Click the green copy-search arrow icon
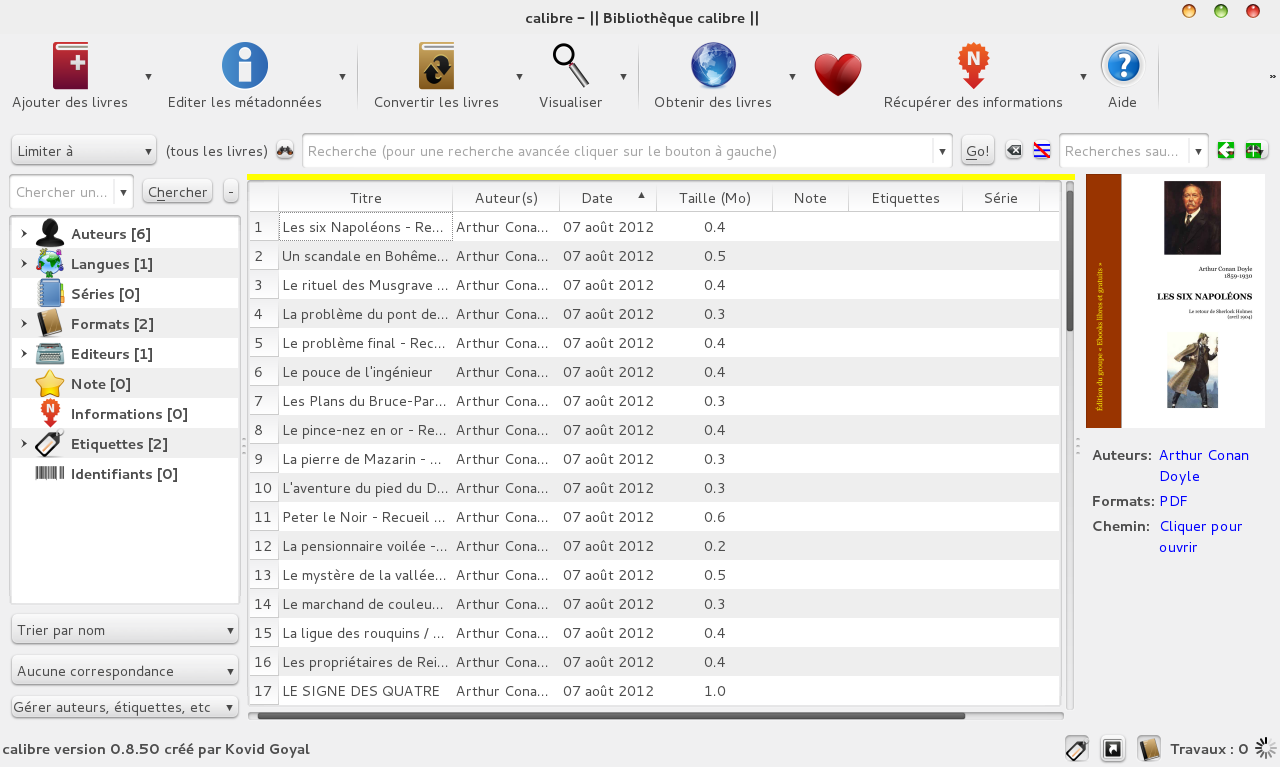 pyautogui.click(x=1226, y=151)
